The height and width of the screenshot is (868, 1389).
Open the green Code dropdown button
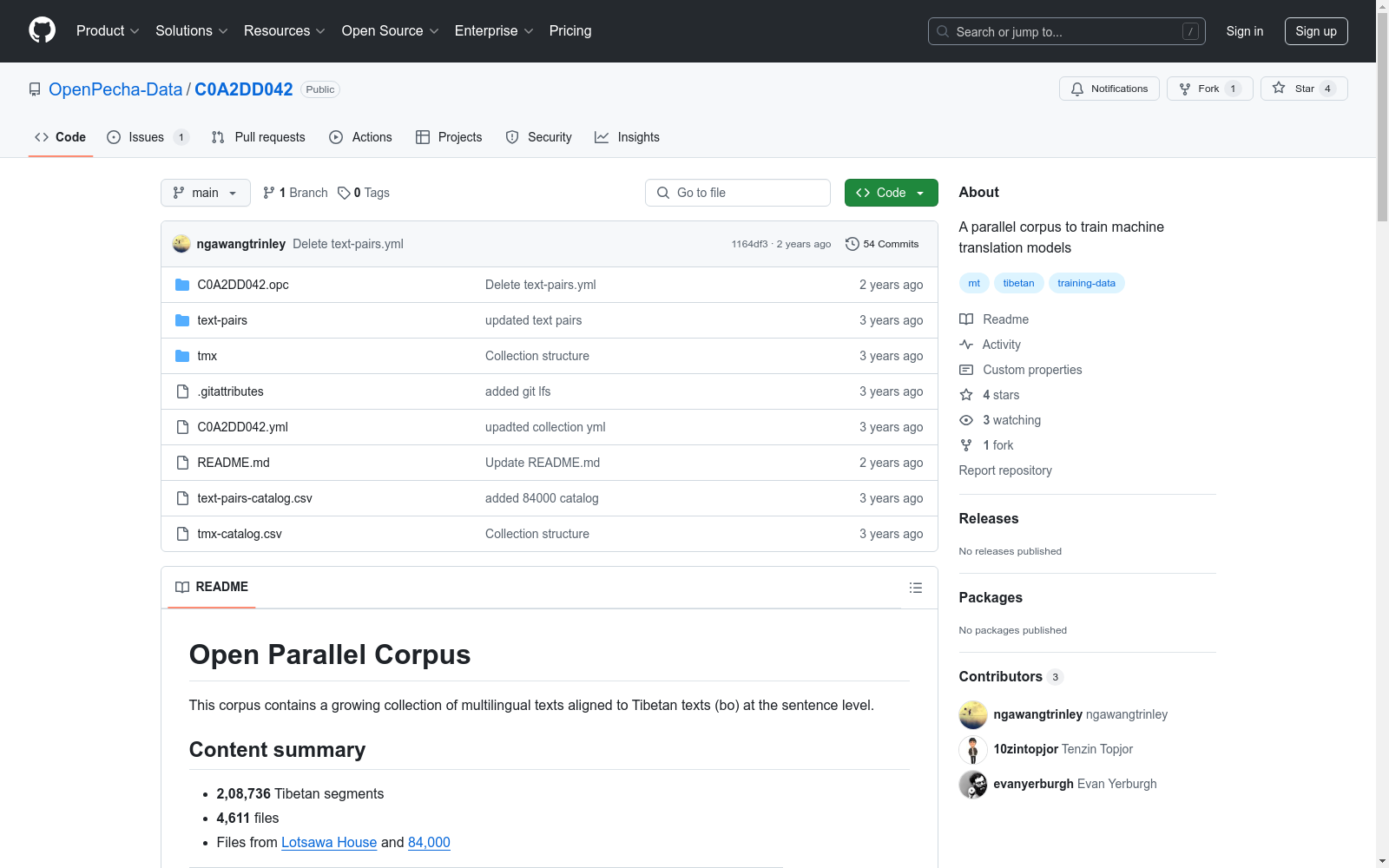click(892, 193)
